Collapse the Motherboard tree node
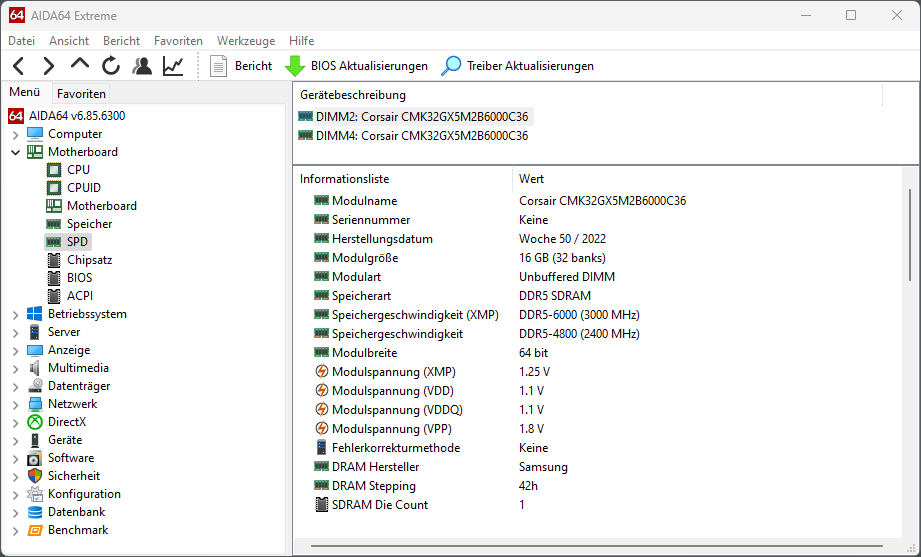921x557 pixels. pos(15,152)
